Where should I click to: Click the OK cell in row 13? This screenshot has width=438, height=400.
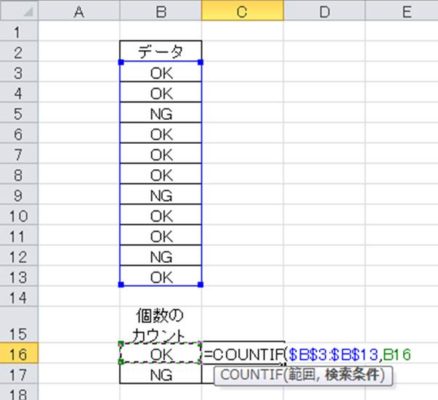[161, 276]
